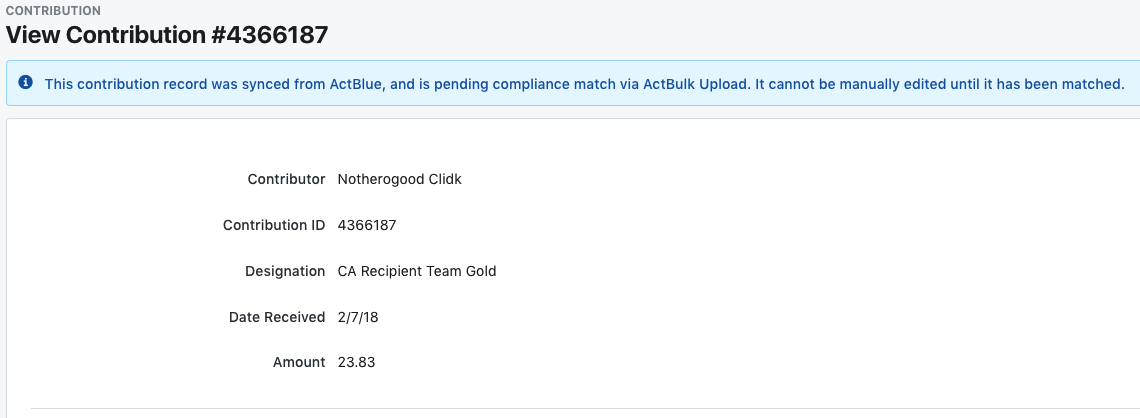Click "ActBulk Upload" in the banner message
The image size is (1140, 418).
(x=696, y=84)
